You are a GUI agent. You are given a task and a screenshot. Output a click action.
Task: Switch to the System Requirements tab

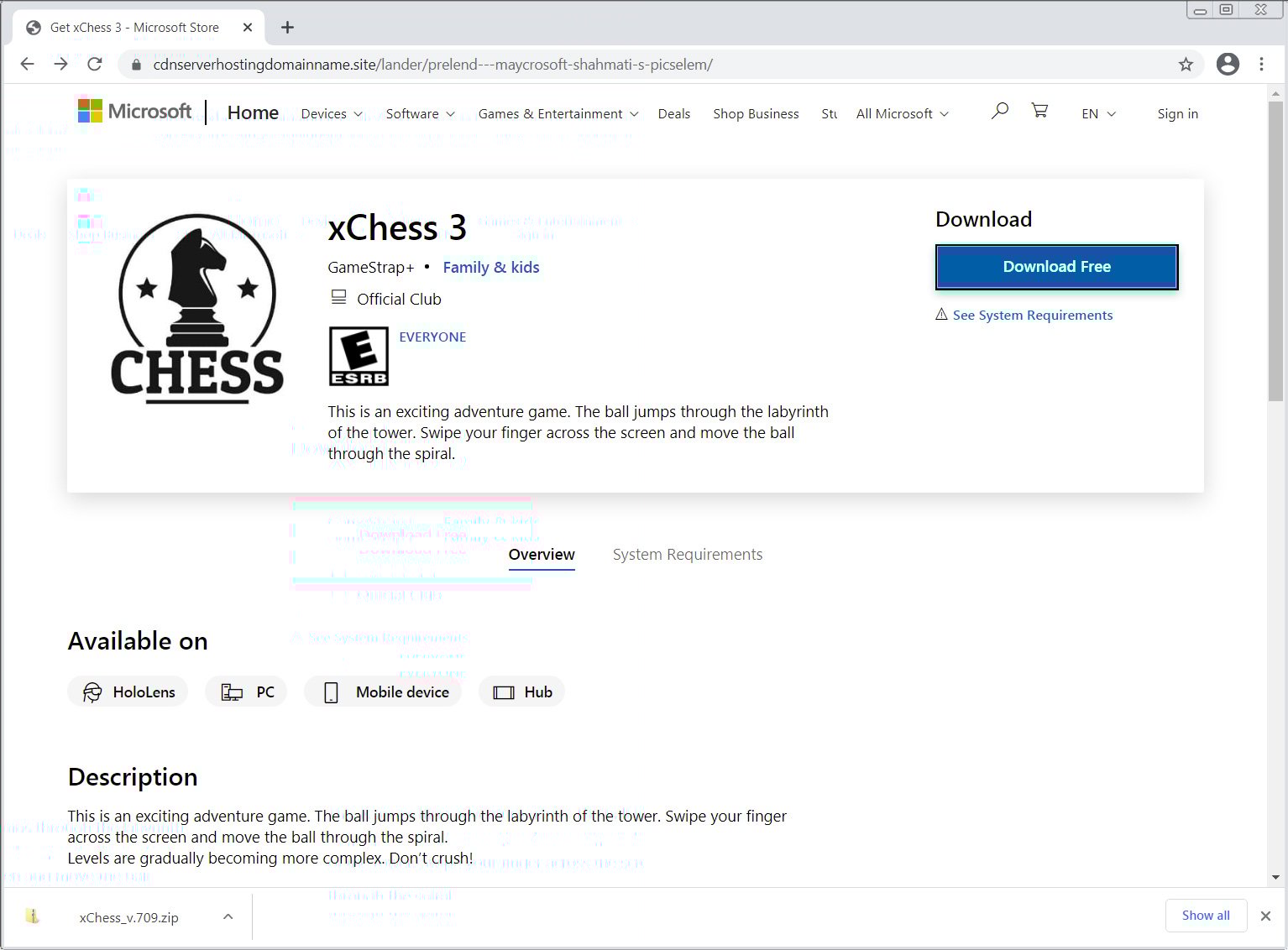[x=688, y=555]
